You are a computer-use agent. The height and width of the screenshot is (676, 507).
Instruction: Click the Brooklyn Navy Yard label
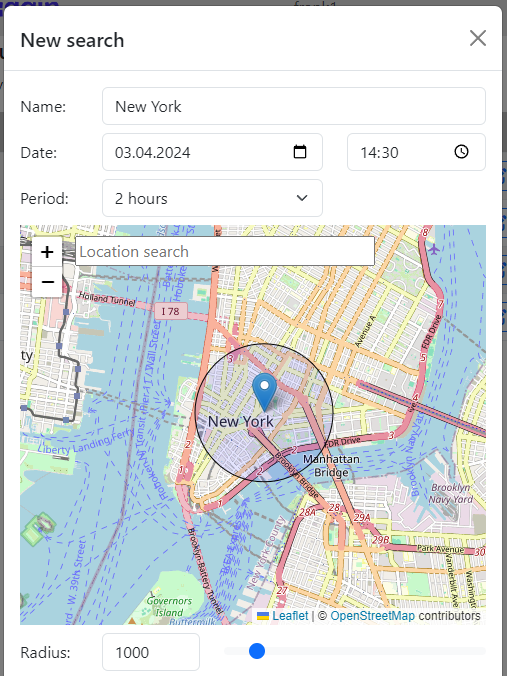451,493
